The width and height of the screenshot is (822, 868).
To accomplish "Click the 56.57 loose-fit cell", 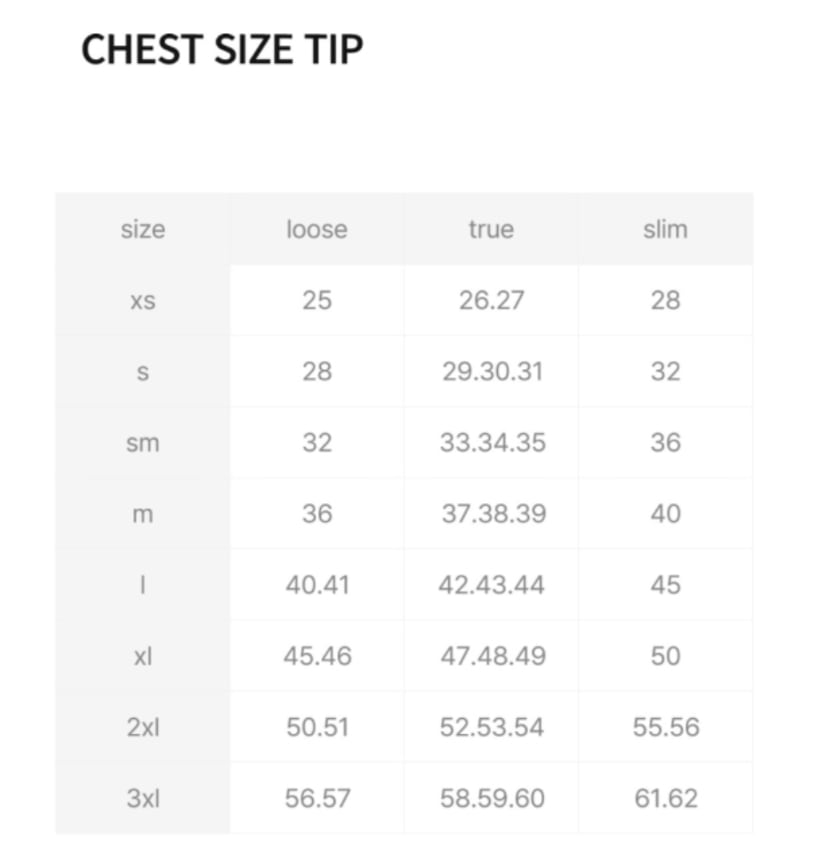I will (317, 798).
